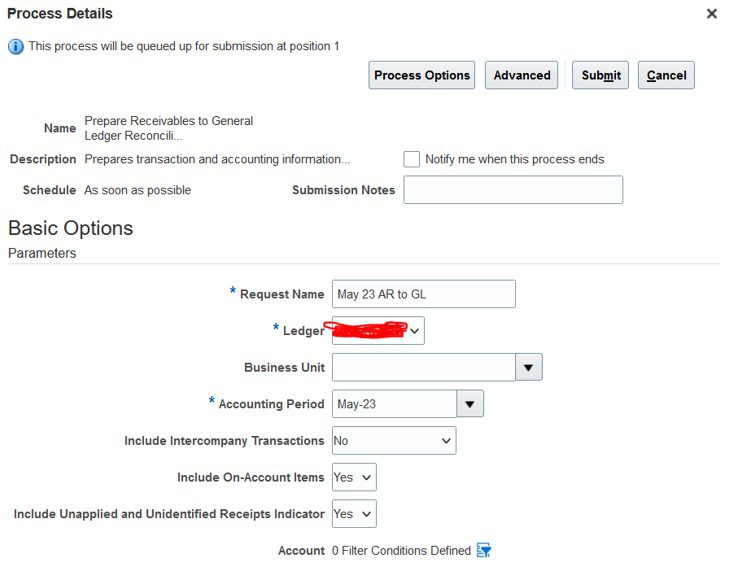
Task: Open Unapplied and Unidentified Receipts dropdown
Action: click(354, 514)
